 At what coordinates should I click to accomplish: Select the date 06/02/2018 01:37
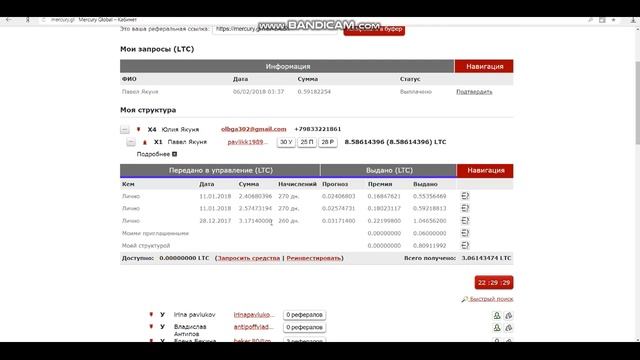coord(258,92)
